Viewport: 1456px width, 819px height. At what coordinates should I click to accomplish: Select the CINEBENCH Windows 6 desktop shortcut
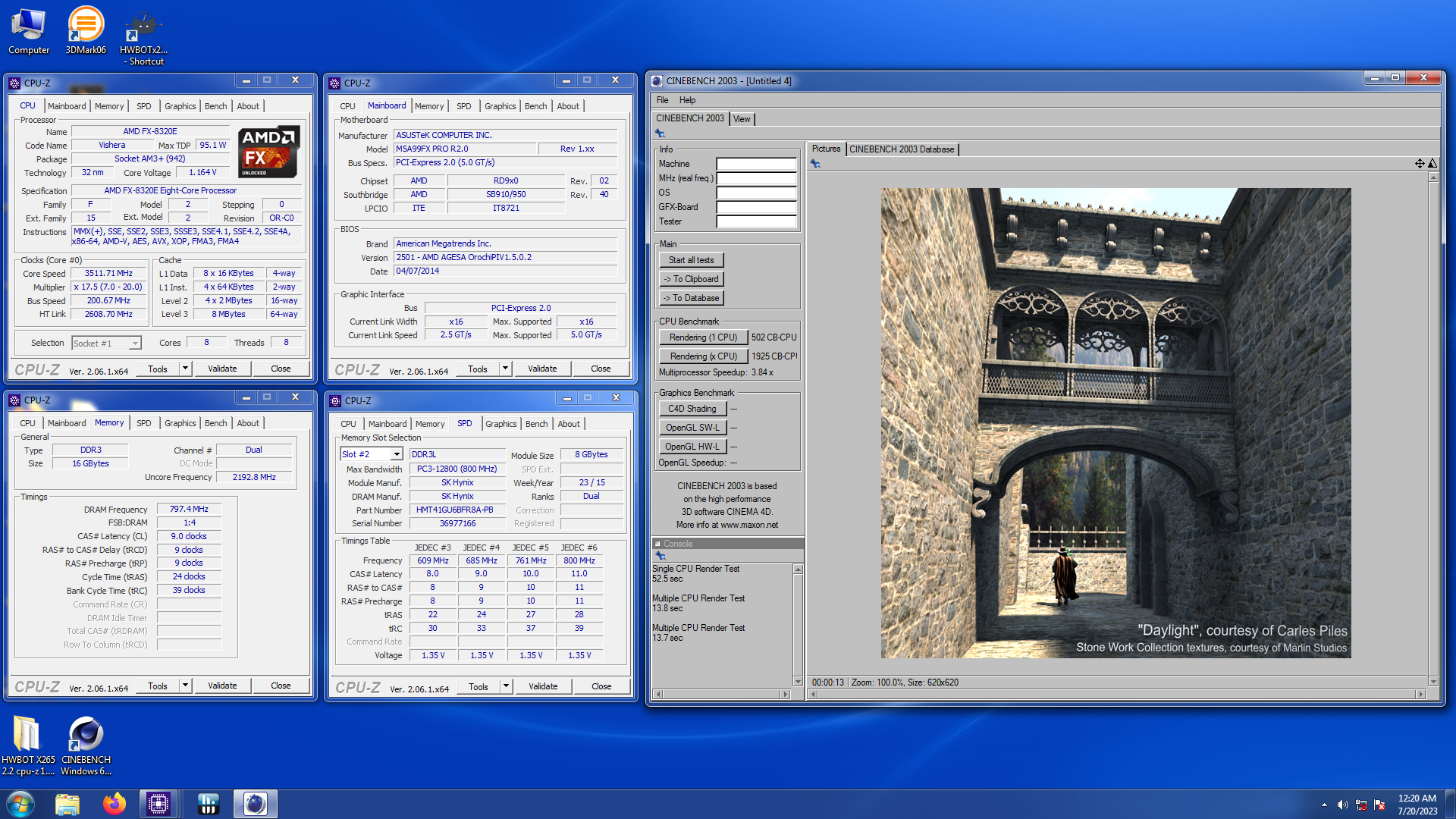[x=86, y=745]
